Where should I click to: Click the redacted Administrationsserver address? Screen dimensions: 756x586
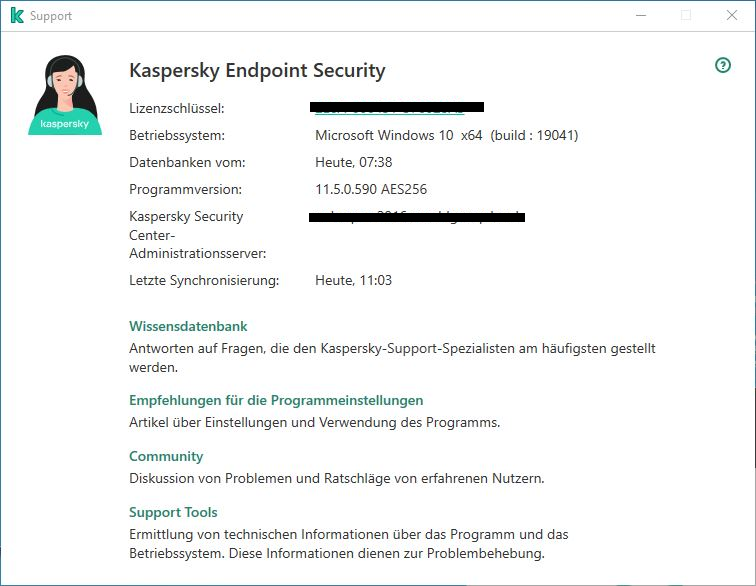pos(417,217)
